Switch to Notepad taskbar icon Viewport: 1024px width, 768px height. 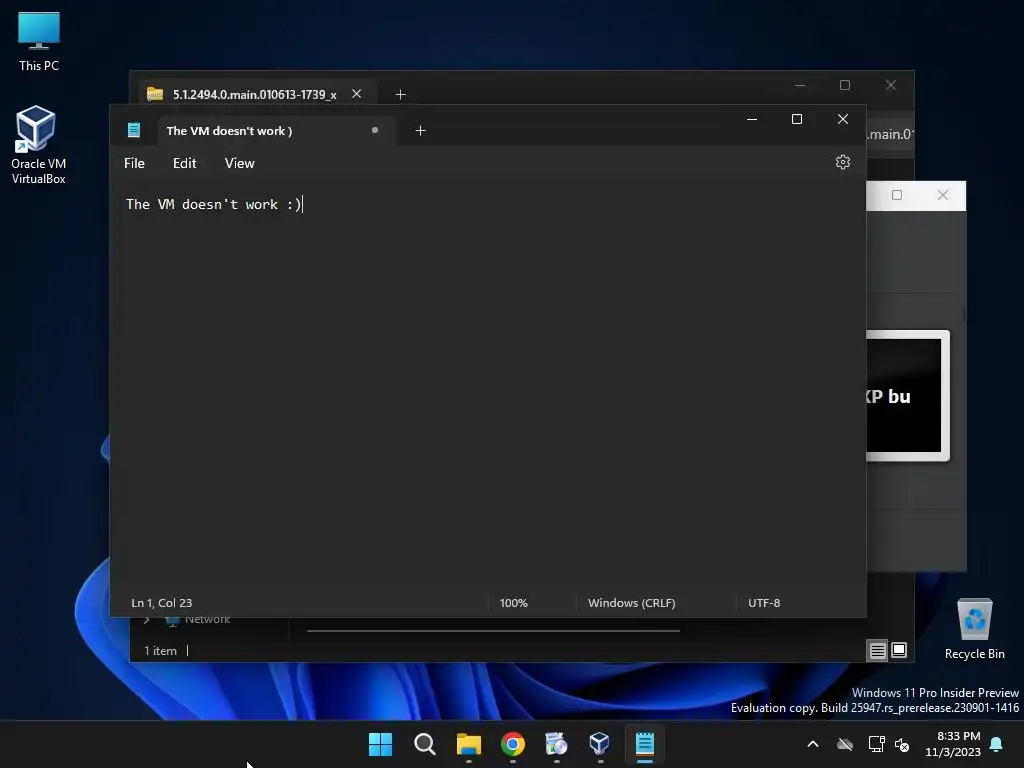(645, 744)
